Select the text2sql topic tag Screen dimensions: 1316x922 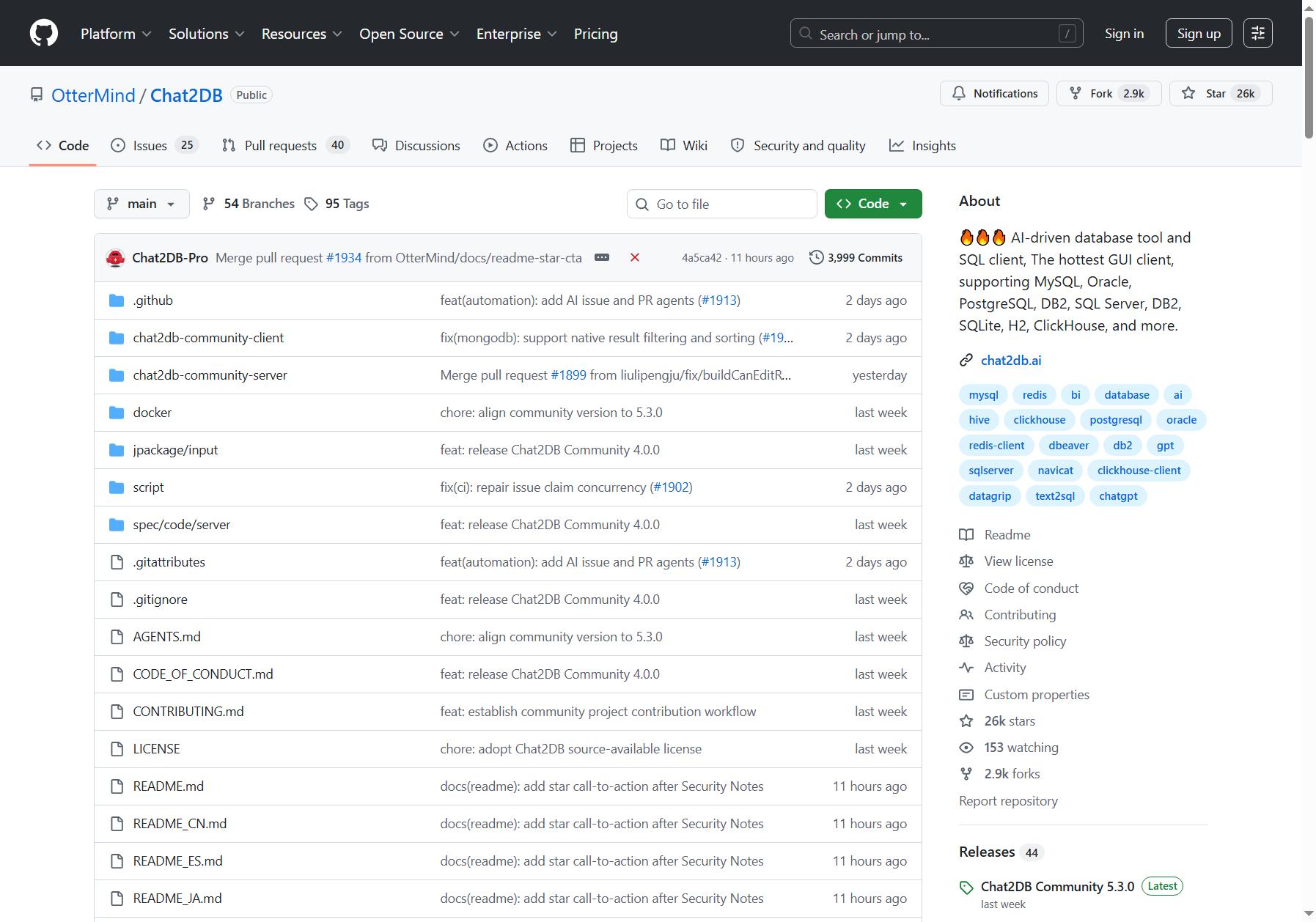1054,496
